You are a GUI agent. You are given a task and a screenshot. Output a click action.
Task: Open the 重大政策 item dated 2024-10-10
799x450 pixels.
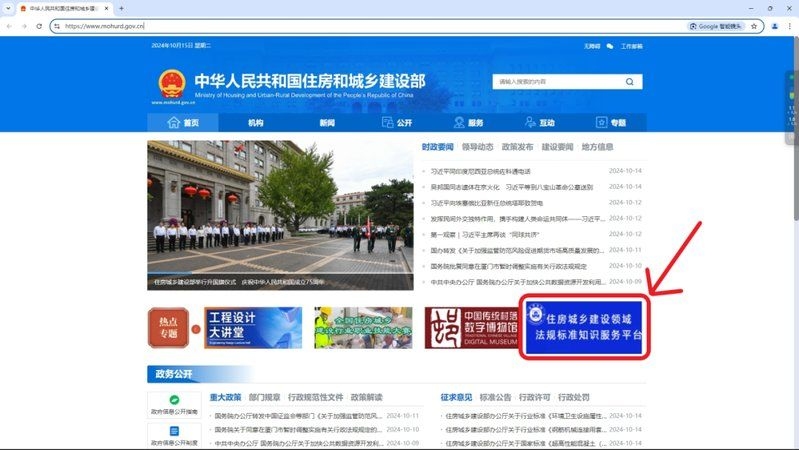point(298,430)
